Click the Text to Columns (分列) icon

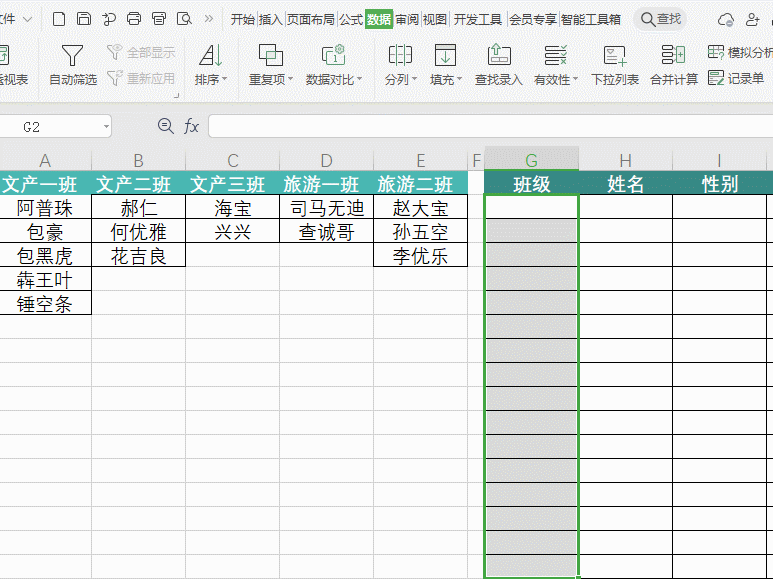[x=400, y=55]
